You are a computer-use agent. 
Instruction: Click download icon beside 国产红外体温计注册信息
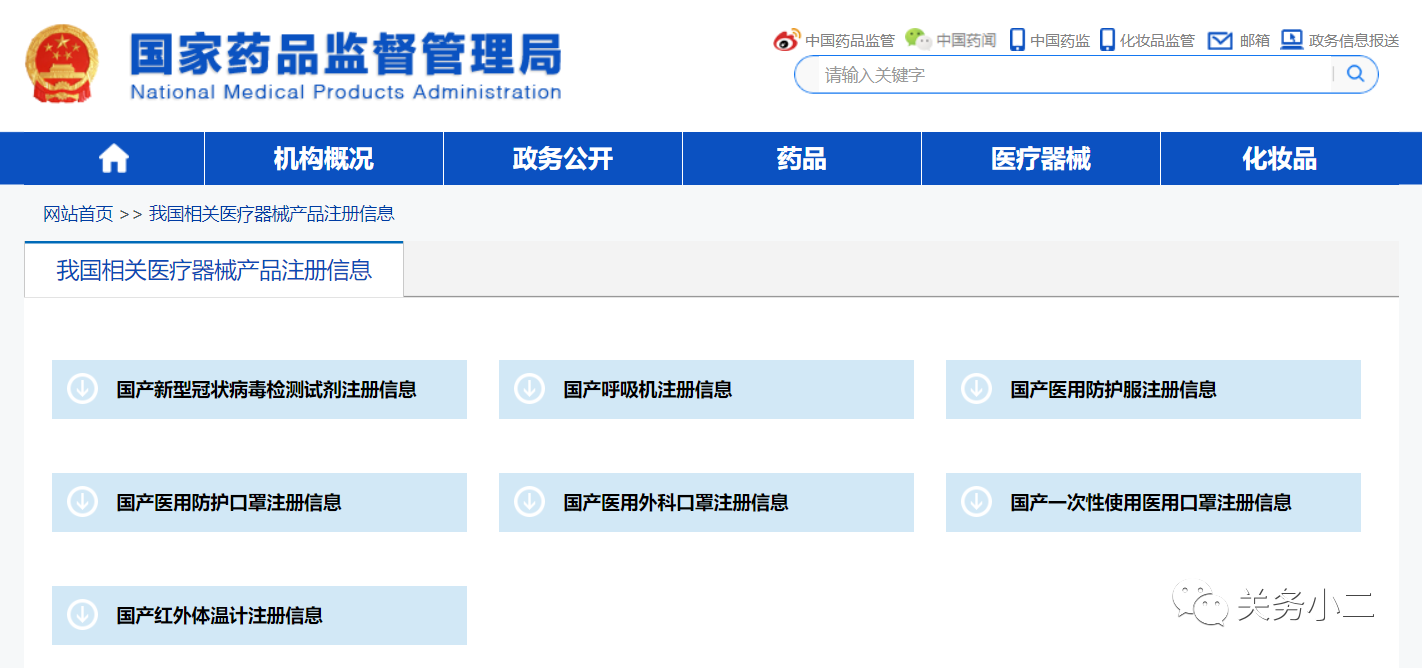tap(83, 615)
